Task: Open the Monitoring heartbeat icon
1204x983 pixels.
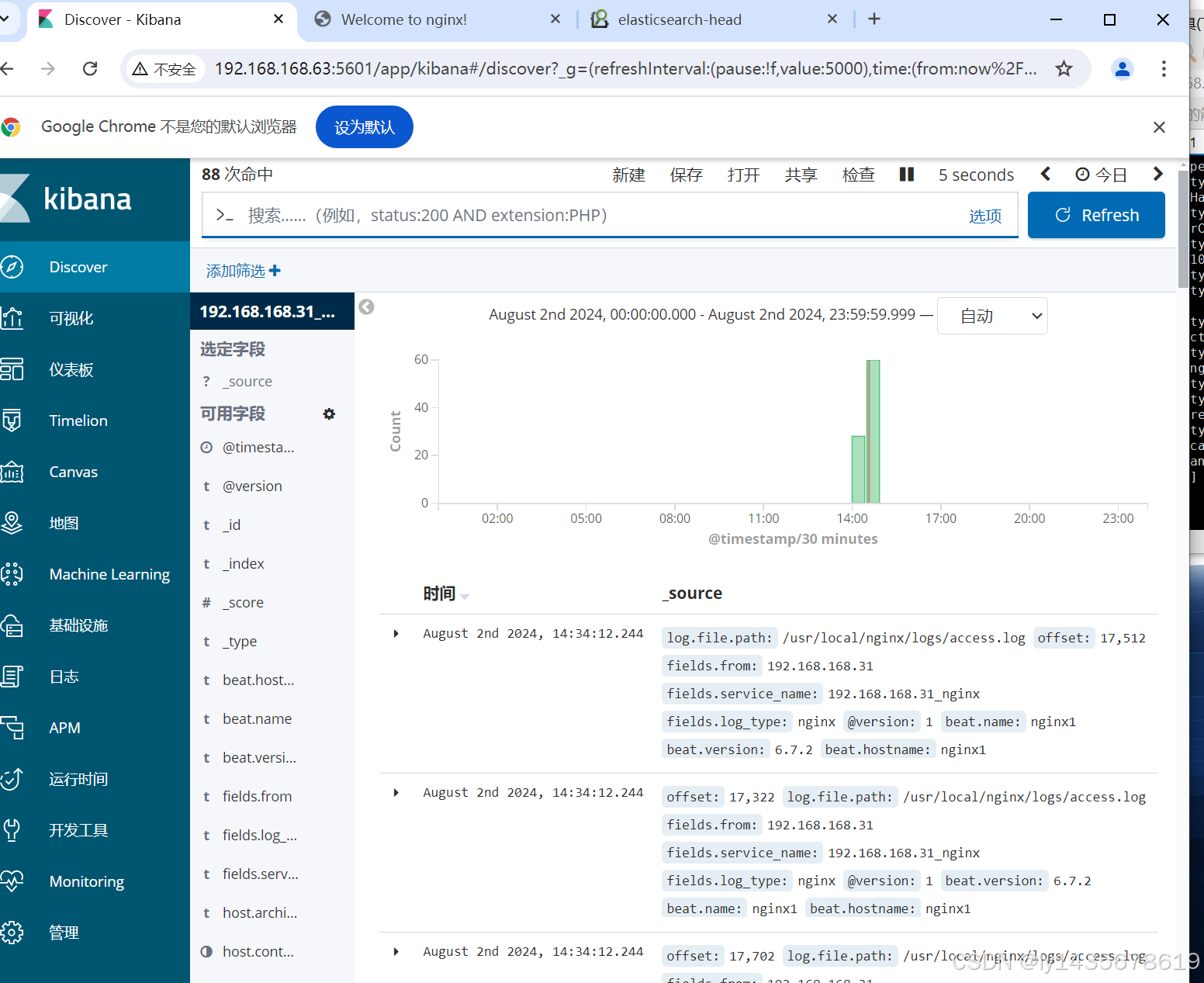Action: pyautogui.click(x=12, y=881)
